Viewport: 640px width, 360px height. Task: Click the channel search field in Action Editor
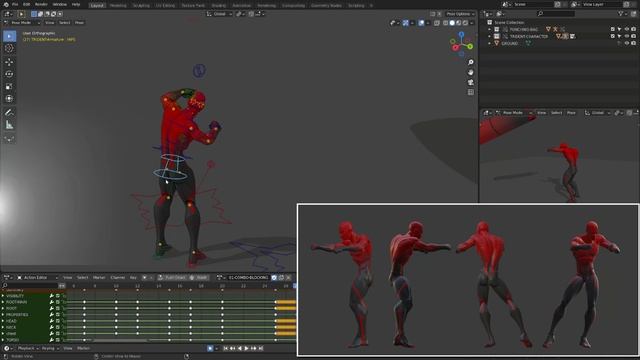[29, 285]
